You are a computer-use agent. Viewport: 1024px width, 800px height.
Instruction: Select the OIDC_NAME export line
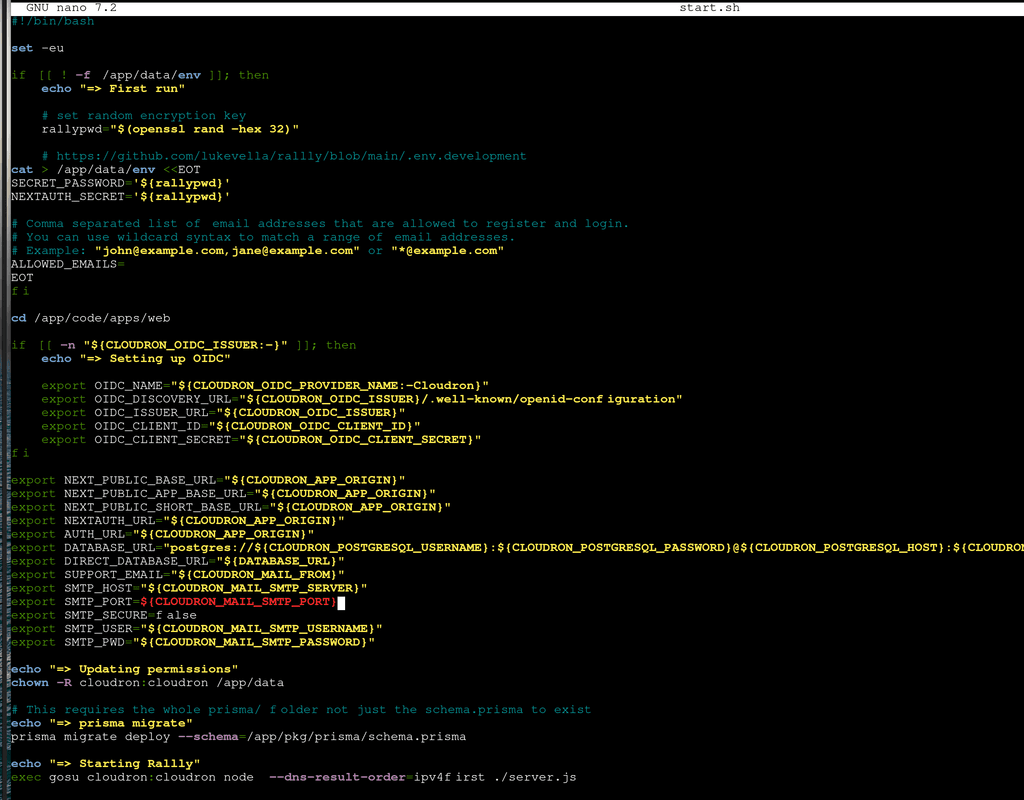click(265, 385)
